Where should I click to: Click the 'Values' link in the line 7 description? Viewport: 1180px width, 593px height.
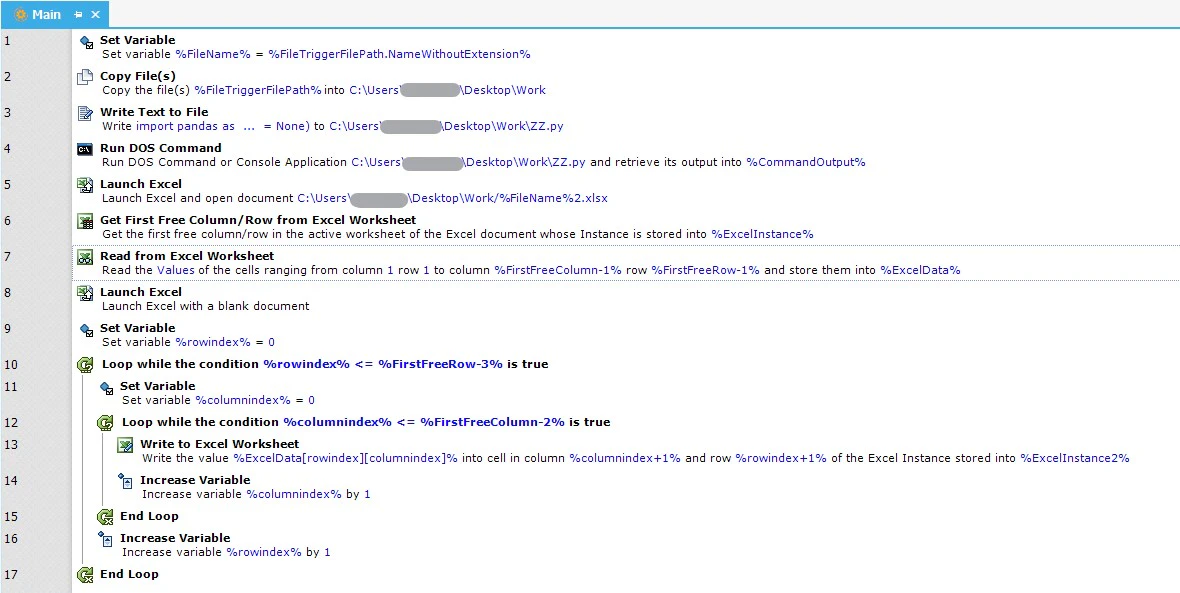click(175, 271)
